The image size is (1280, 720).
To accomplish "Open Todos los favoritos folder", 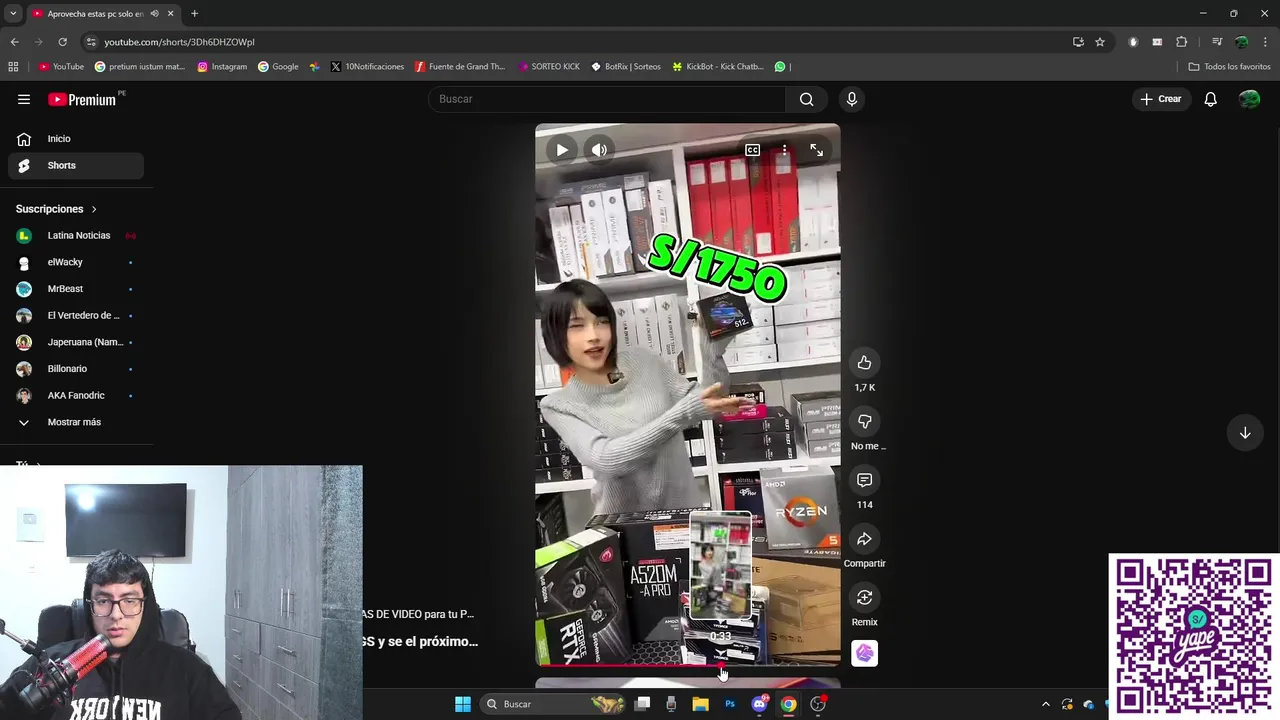I will pyautogui.click(x=1229, y=67).
